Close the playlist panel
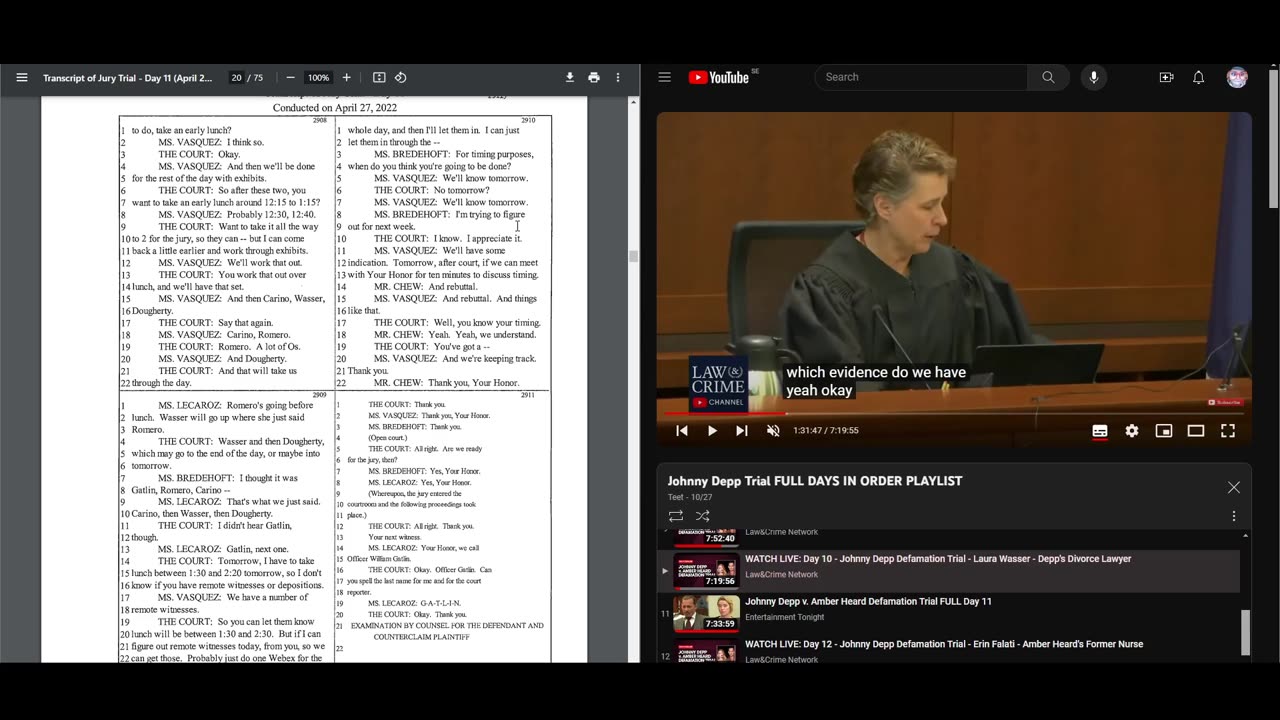1280x720 pixels. [x=1233, y=487]
